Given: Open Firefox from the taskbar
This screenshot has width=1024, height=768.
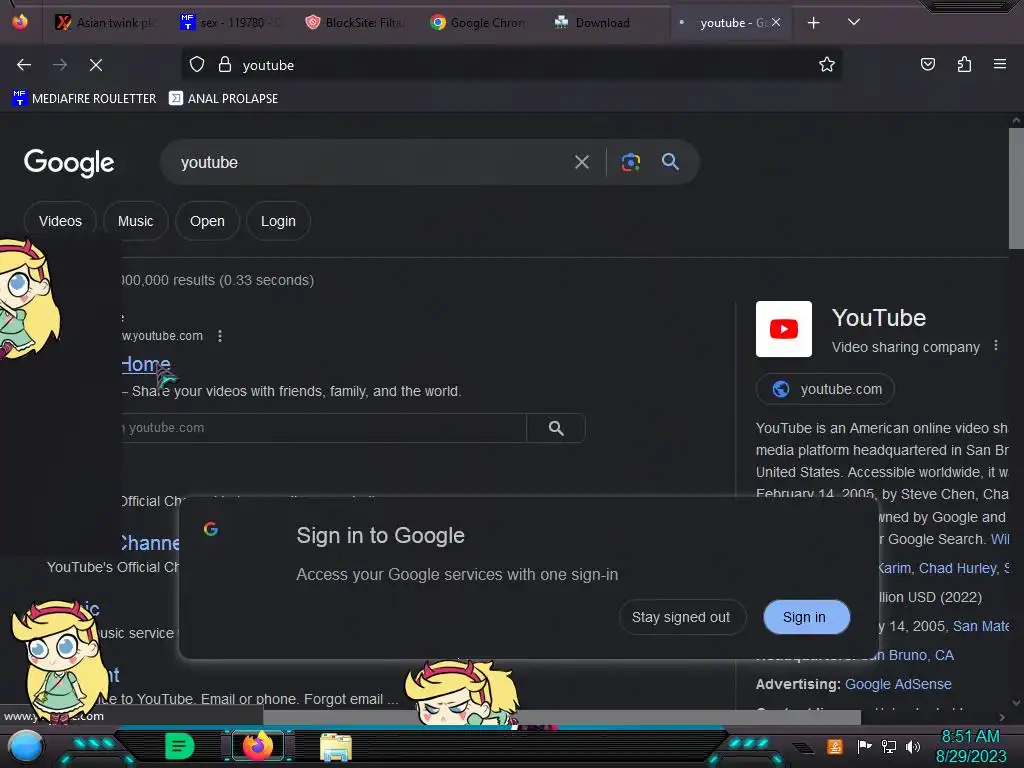Looking at the screenshot, I should tap(258, 746).
